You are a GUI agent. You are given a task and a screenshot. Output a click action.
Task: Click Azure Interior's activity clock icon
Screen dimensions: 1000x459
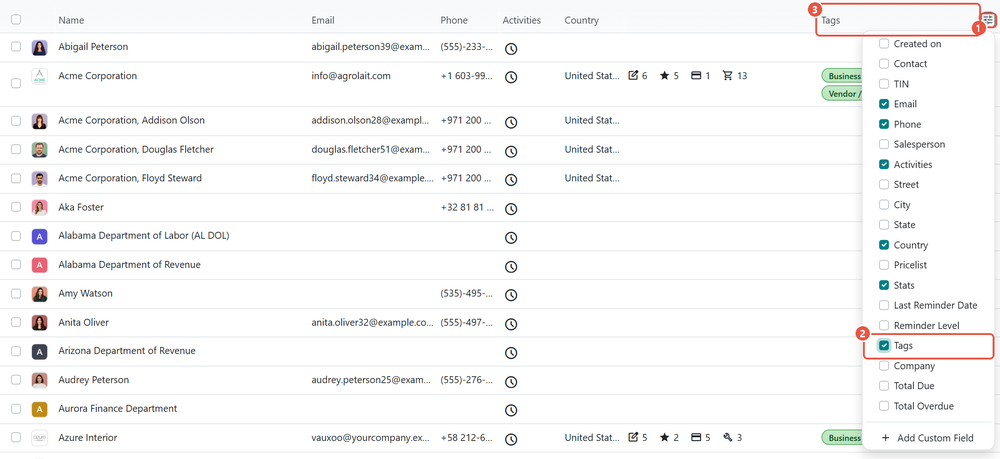pyautogui.click(x=511, y=439)
